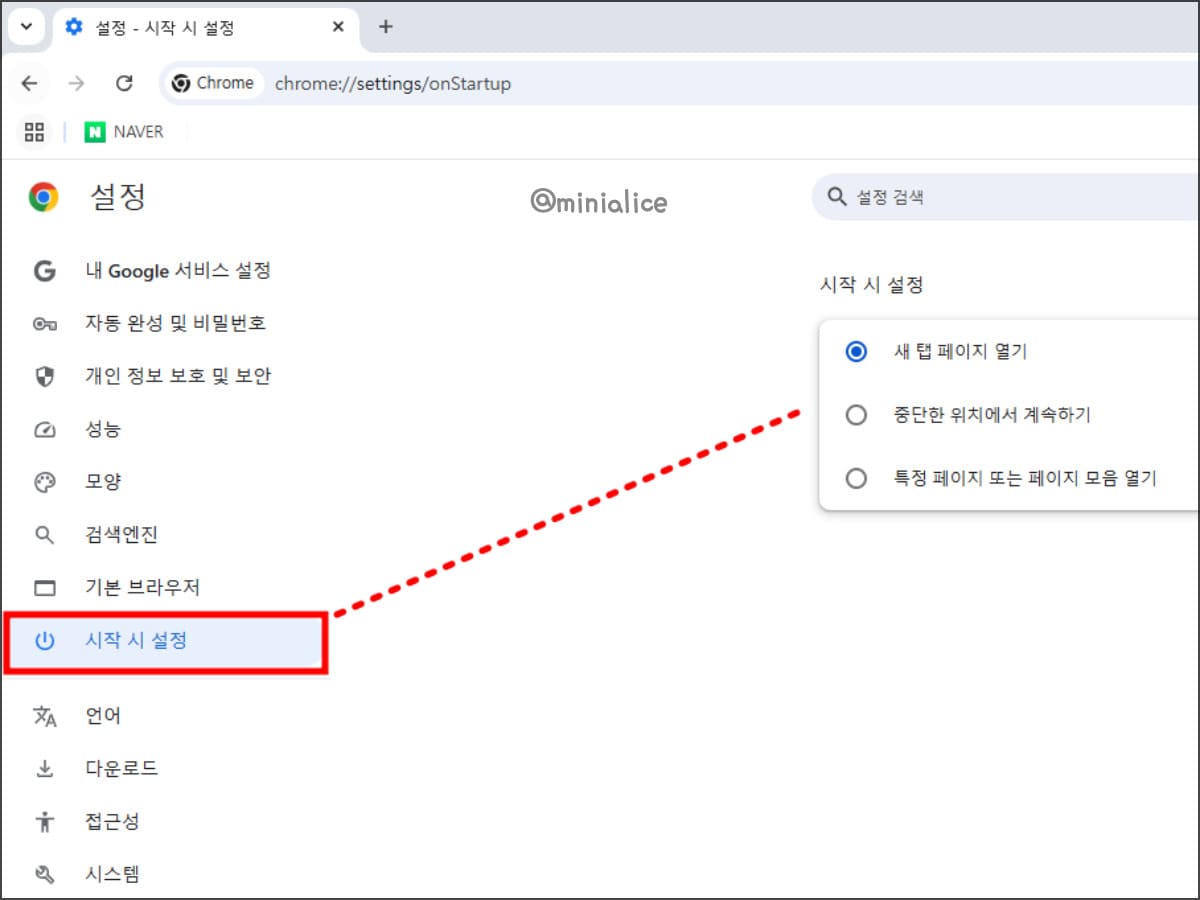Reload the settings page
Screen dimensions: 1200x900
124,84
